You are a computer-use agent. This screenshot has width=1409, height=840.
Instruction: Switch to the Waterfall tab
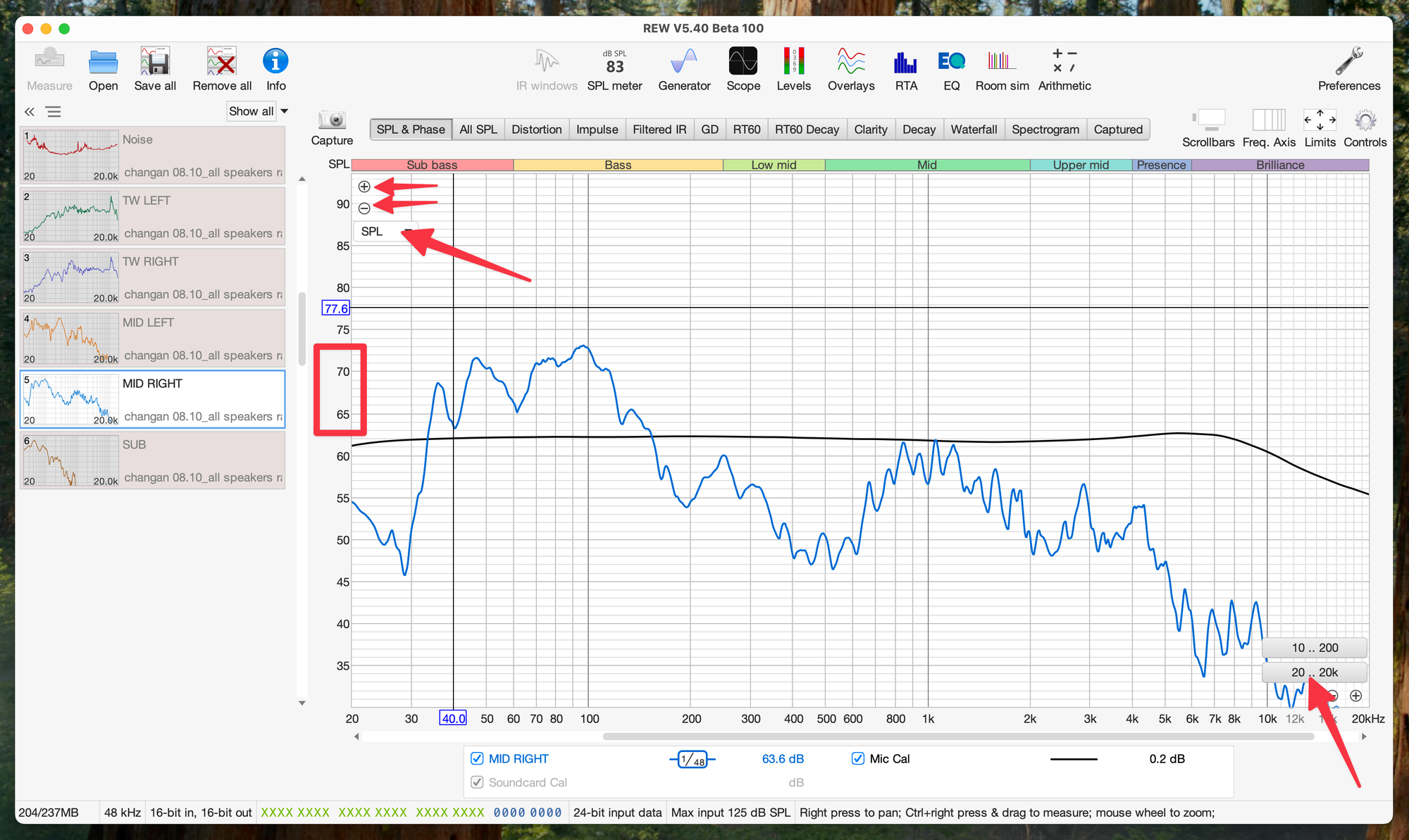click(x=973, y=130)
